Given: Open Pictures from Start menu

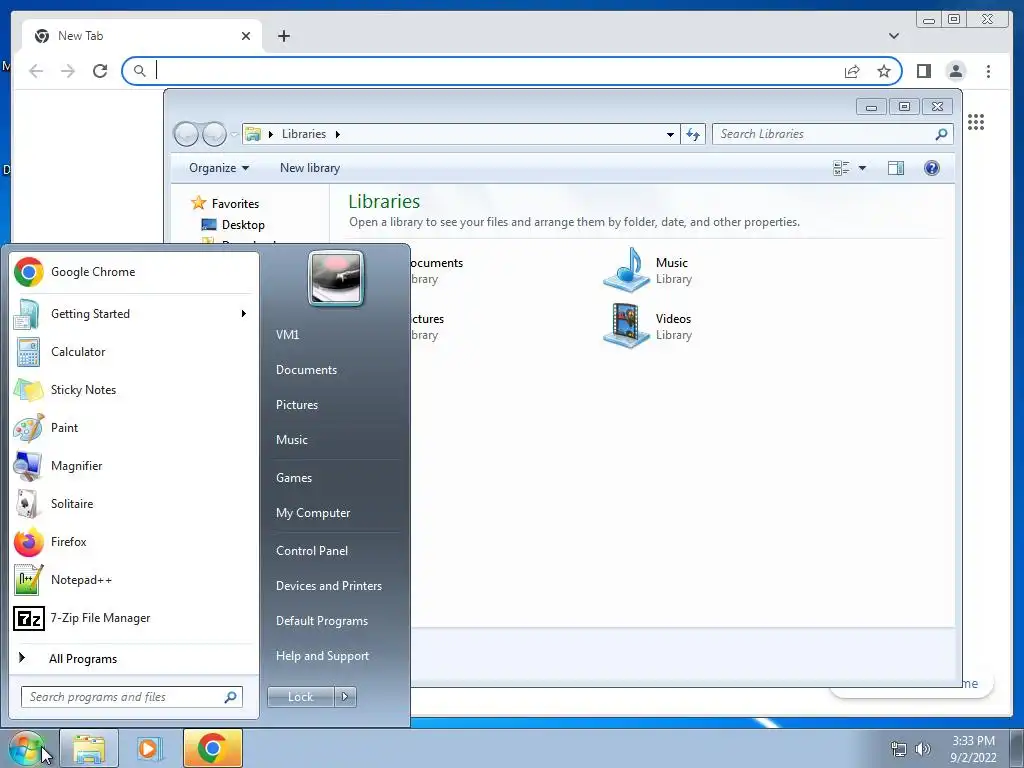Looking at the screenshot, I should tap(297, 406).
